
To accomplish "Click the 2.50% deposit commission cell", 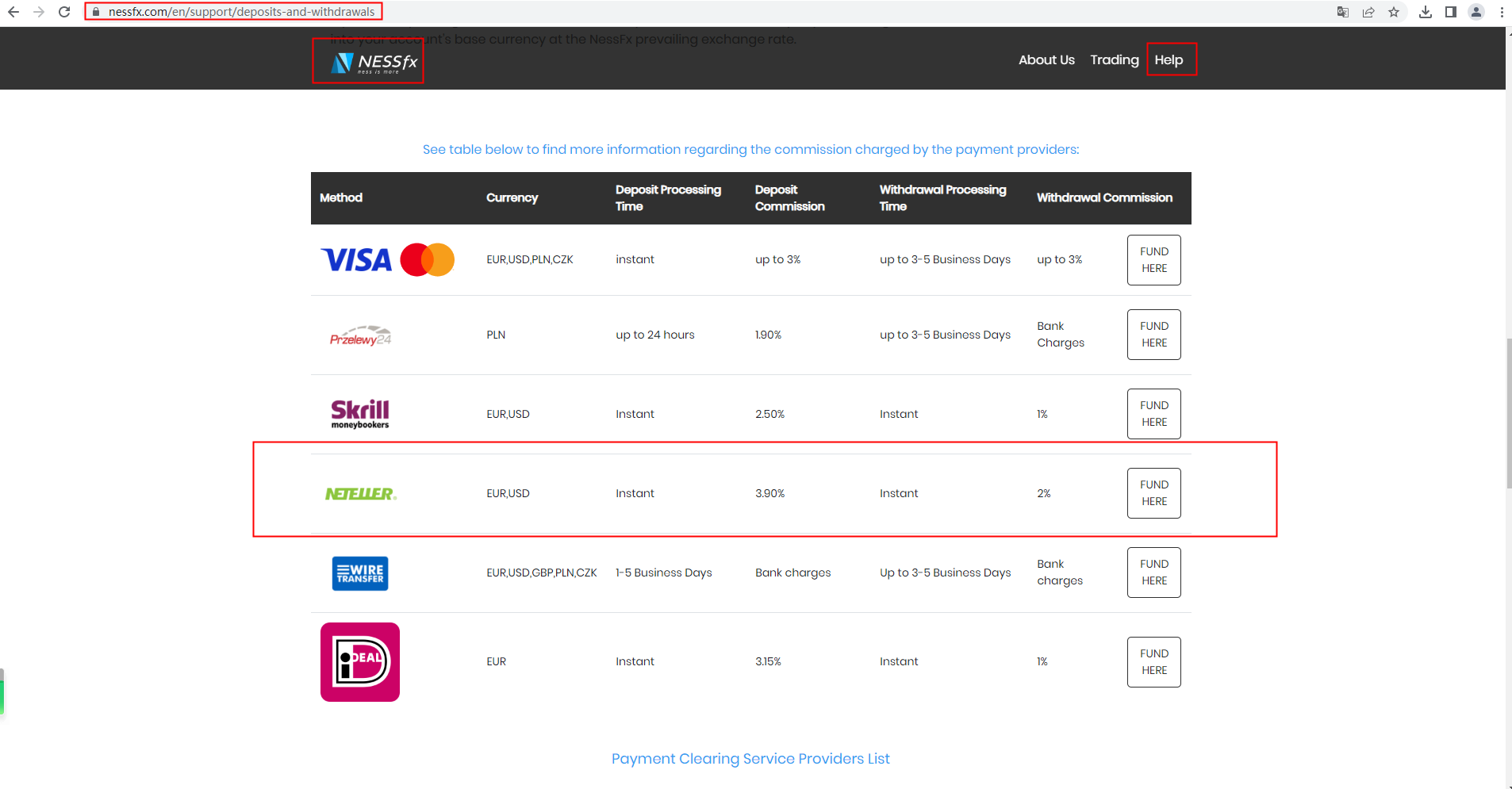I will (769, 414).
